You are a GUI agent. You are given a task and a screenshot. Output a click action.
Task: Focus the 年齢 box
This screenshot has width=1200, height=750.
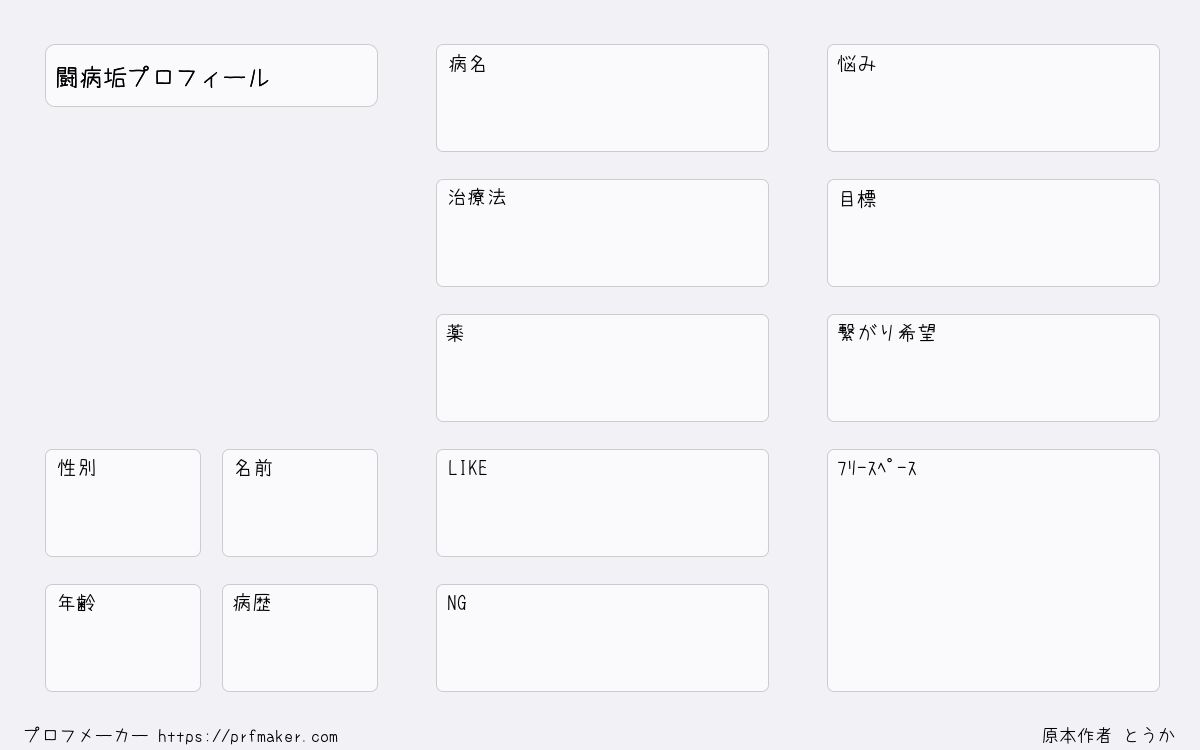tap(123, 638)
